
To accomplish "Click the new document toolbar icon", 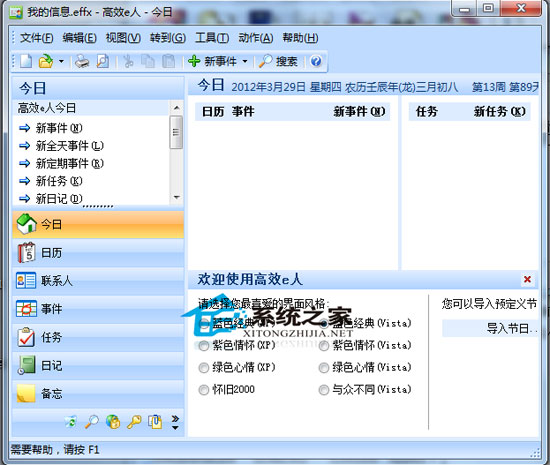I will point(26,61).
